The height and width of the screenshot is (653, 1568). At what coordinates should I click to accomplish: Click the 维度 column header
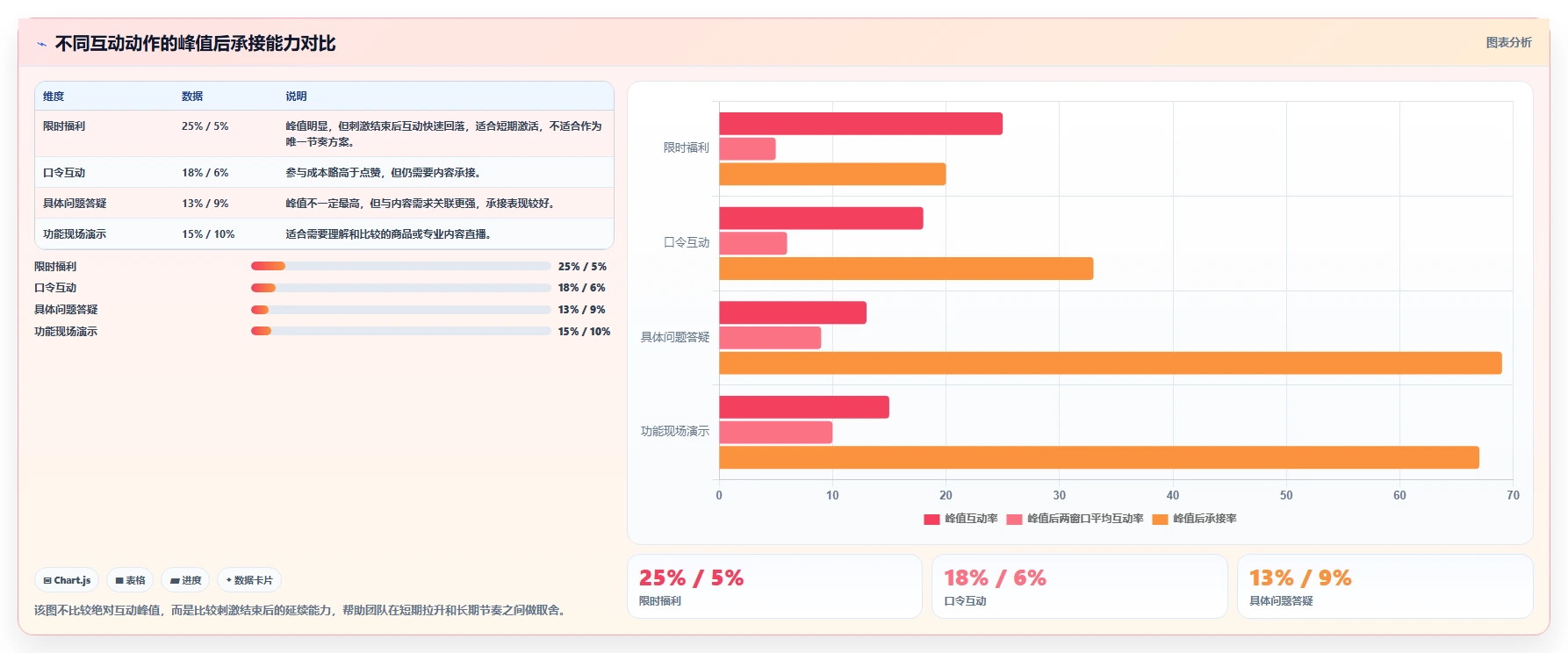[x=54, y=97]
